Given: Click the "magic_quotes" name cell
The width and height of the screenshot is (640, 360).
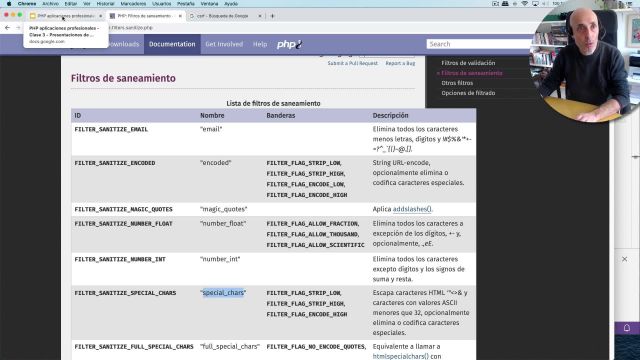Looking at the screenshot, I should [224, 209].
